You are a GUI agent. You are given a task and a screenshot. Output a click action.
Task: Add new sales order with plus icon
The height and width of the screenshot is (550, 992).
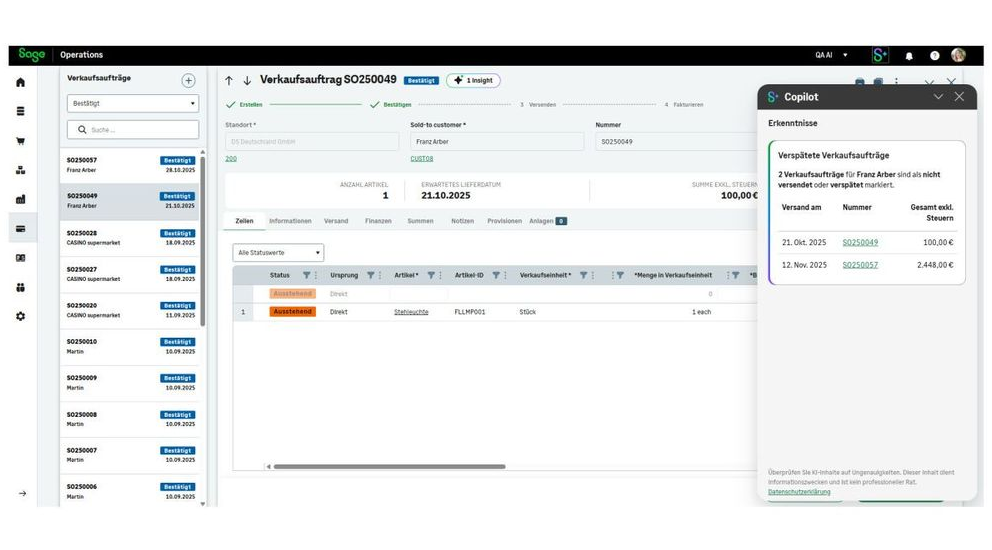(x=188, y=81)
